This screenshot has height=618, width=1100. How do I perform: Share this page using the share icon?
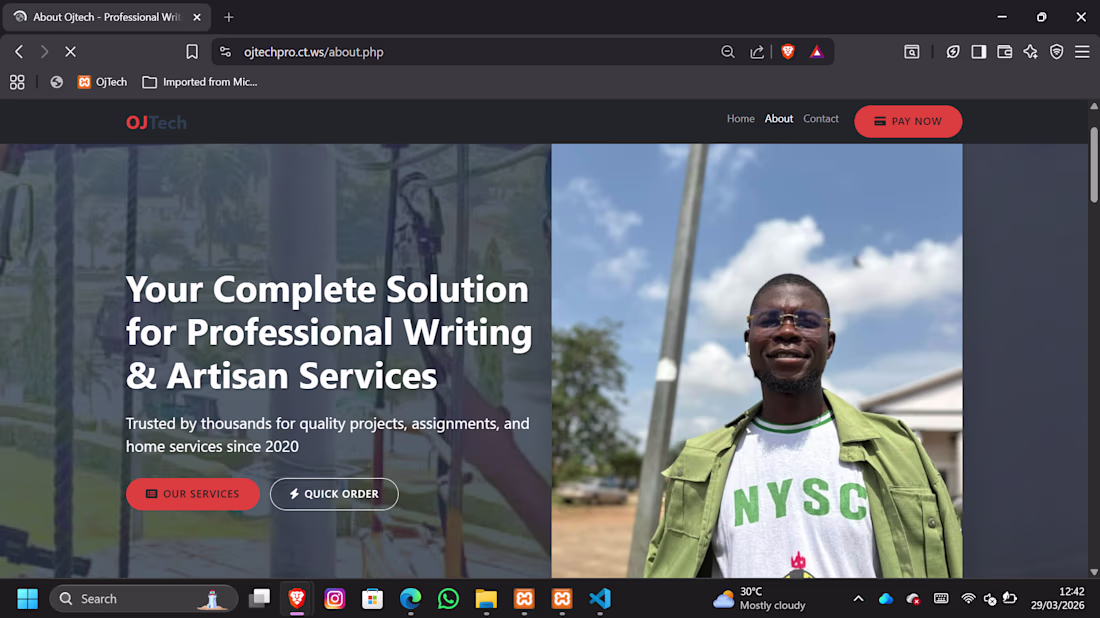click(757, 52)
